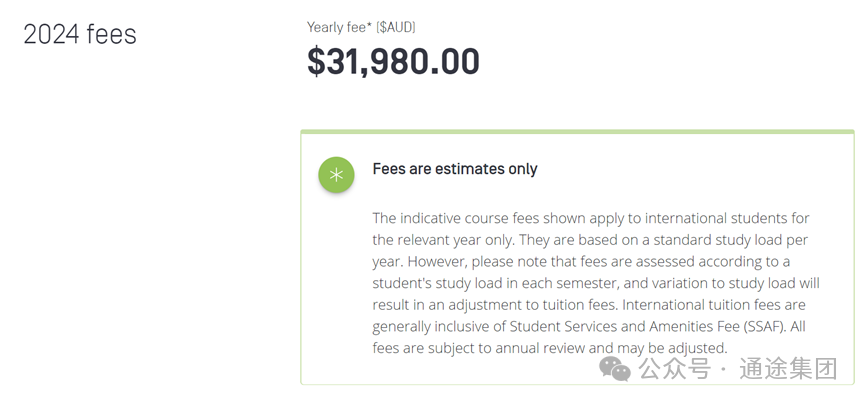Click the line starting "year. However, please note"
Screen dimensions: 865x403
[x=581, y=261]
